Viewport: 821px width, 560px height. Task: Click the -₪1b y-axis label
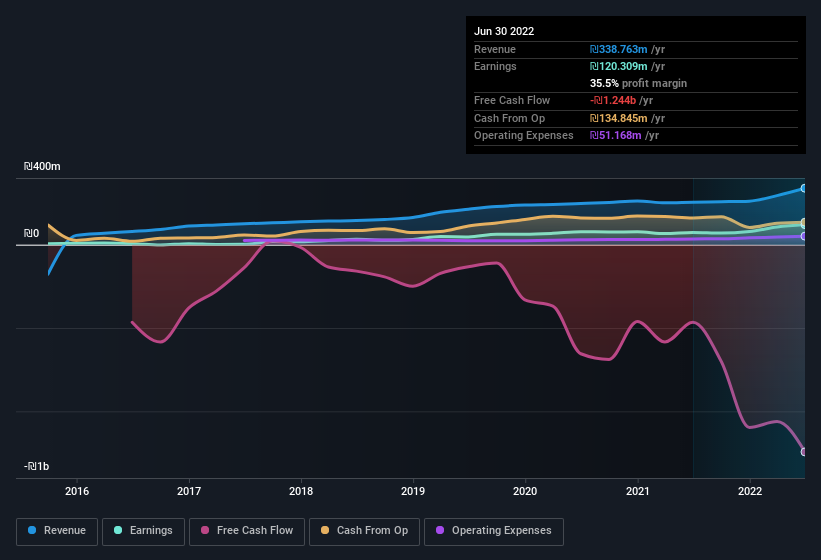coord(36,466)
